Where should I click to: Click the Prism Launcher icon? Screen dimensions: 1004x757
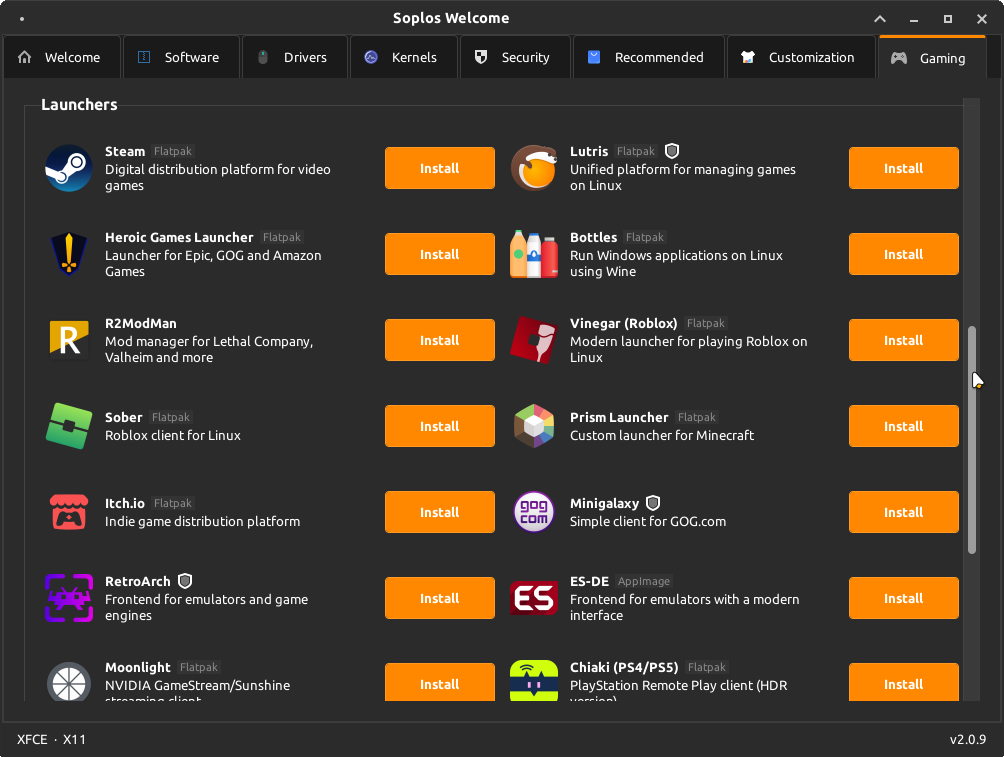pyautogui.click(x=533, y=426)
